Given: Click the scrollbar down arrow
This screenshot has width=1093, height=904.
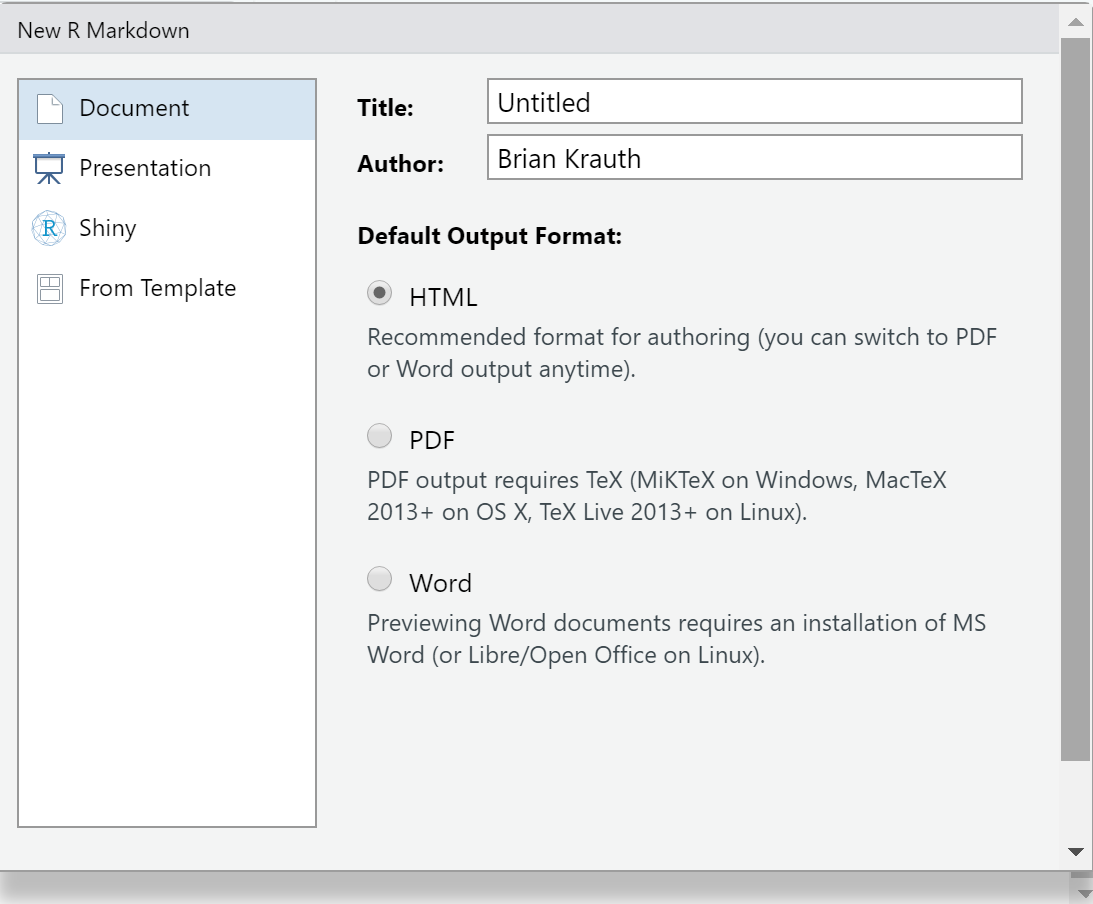Looking at the screenshot, I should tap(1075, 851).
